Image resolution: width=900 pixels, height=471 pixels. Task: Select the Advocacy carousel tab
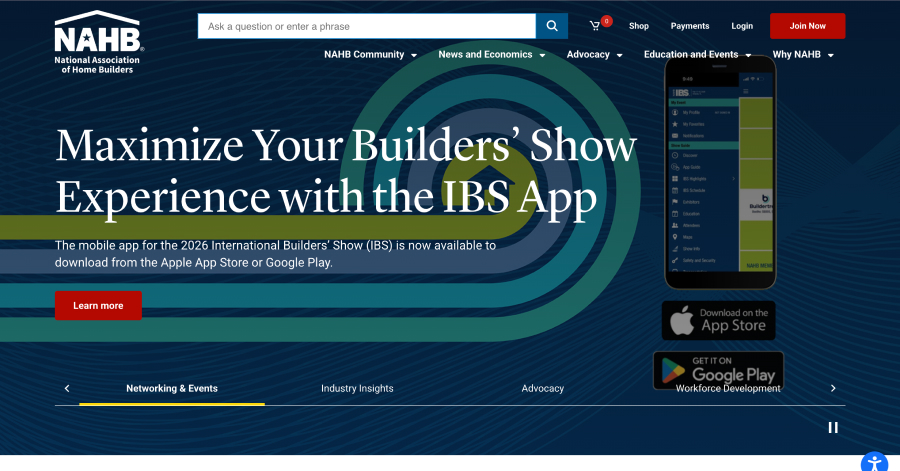pos(542,388)
